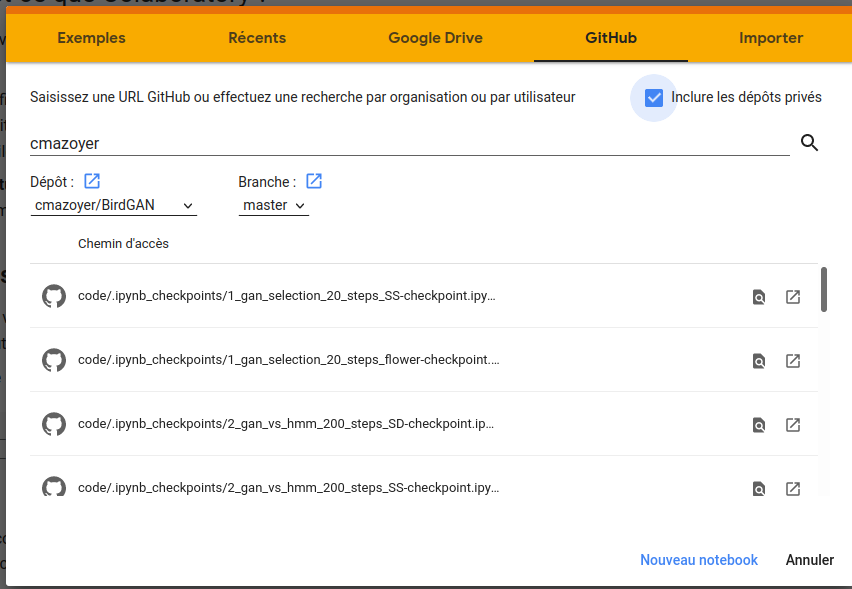Click the file list vertical scrollbar thumb
The width and height of the screenshot is (852, 589).
coord(824,290)
